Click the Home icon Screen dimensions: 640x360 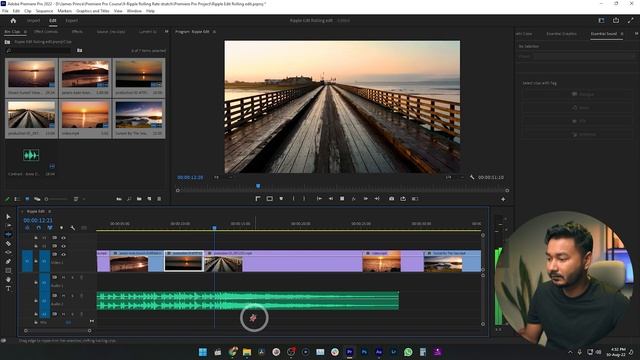pyautogui.click(x=13, y=20)
